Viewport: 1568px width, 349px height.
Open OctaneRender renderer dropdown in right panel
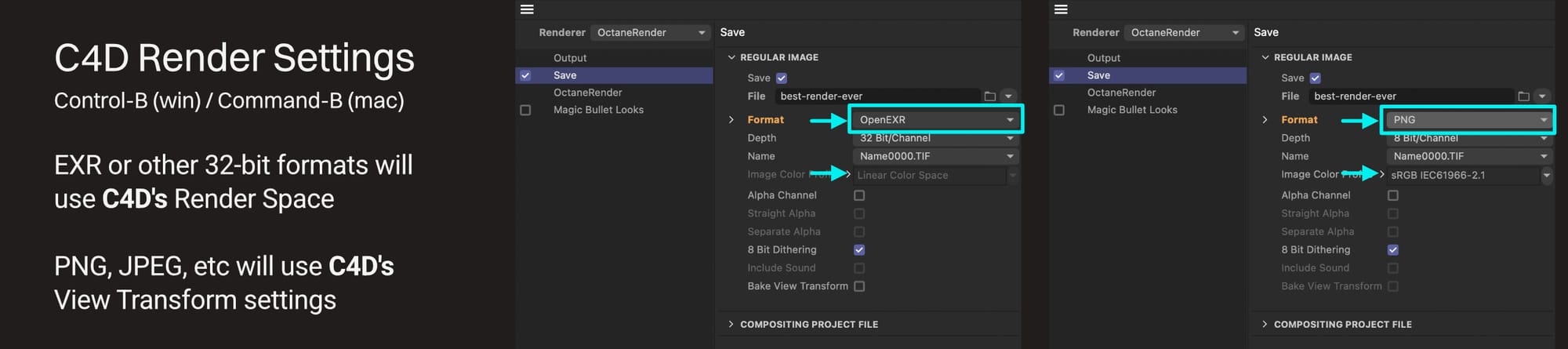(x=1184, y=32)
